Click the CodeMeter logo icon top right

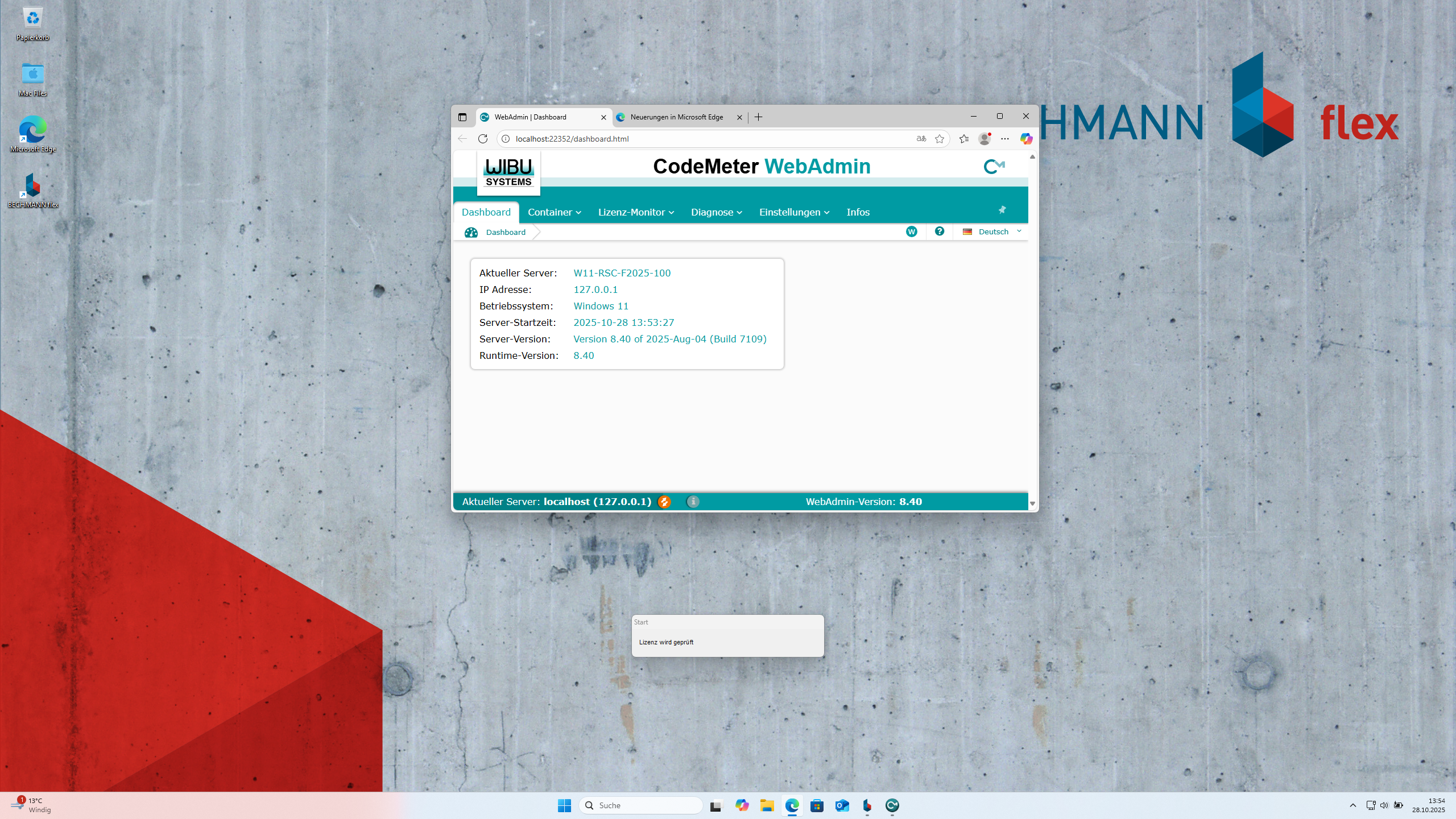[x=994, y=167]
